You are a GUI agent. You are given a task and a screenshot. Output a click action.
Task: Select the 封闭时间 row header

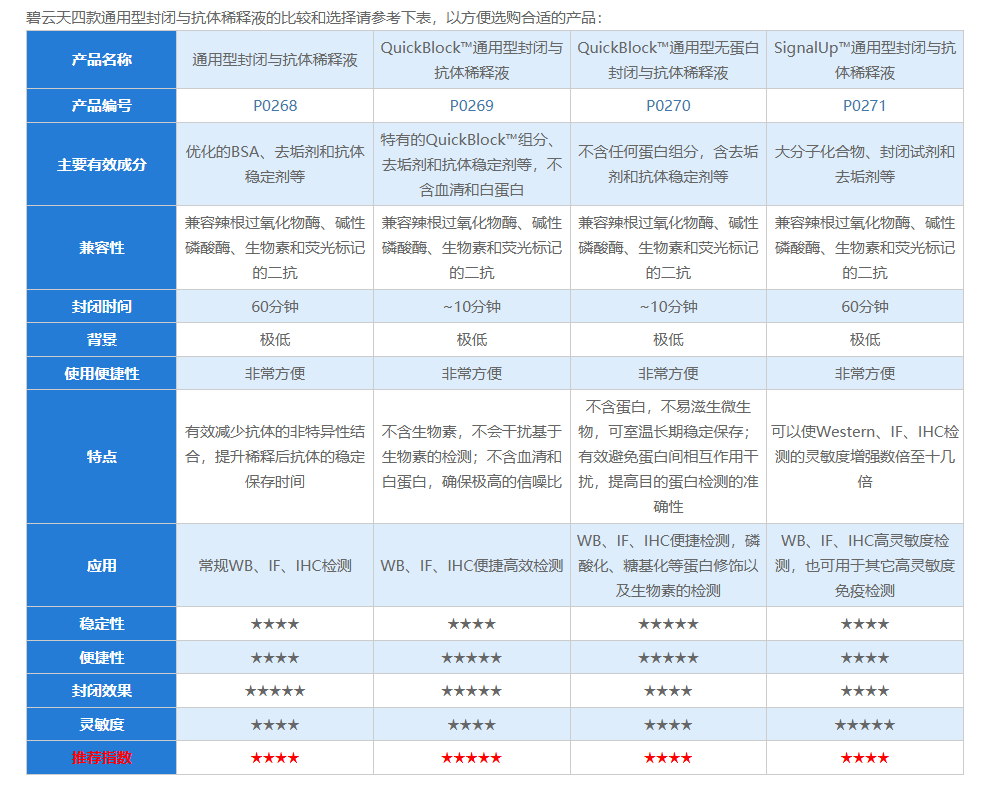(100, 305)
